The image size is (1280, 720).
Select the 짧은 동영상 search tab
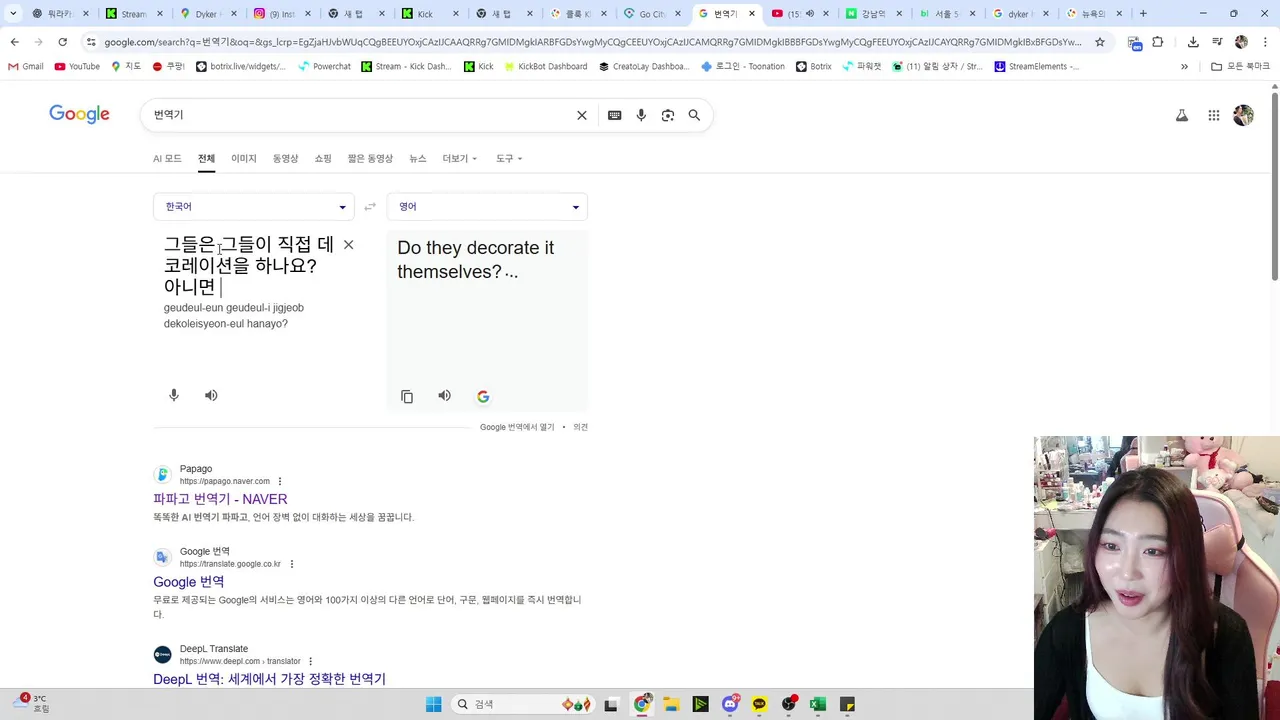(x=370, y=158)
